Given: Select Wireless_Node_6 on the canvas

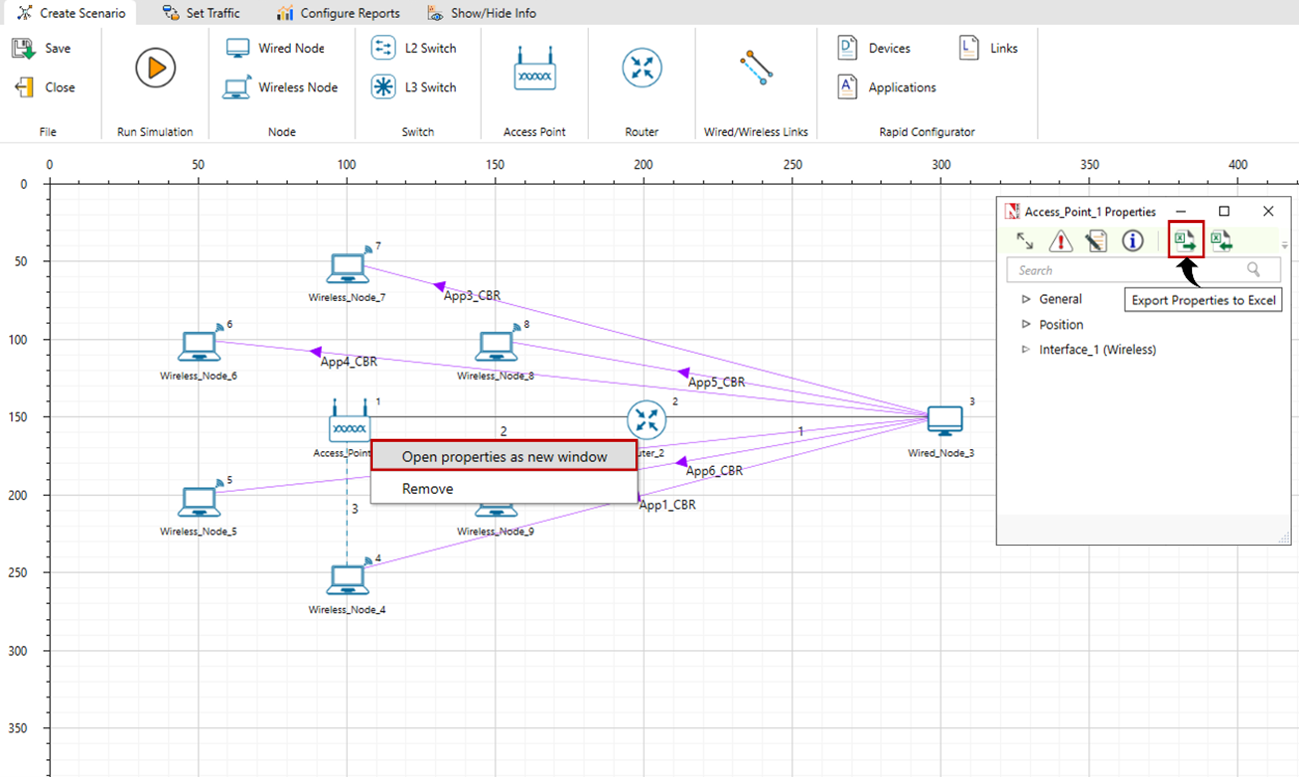Looking at the screenshot, I should point(199,347).
